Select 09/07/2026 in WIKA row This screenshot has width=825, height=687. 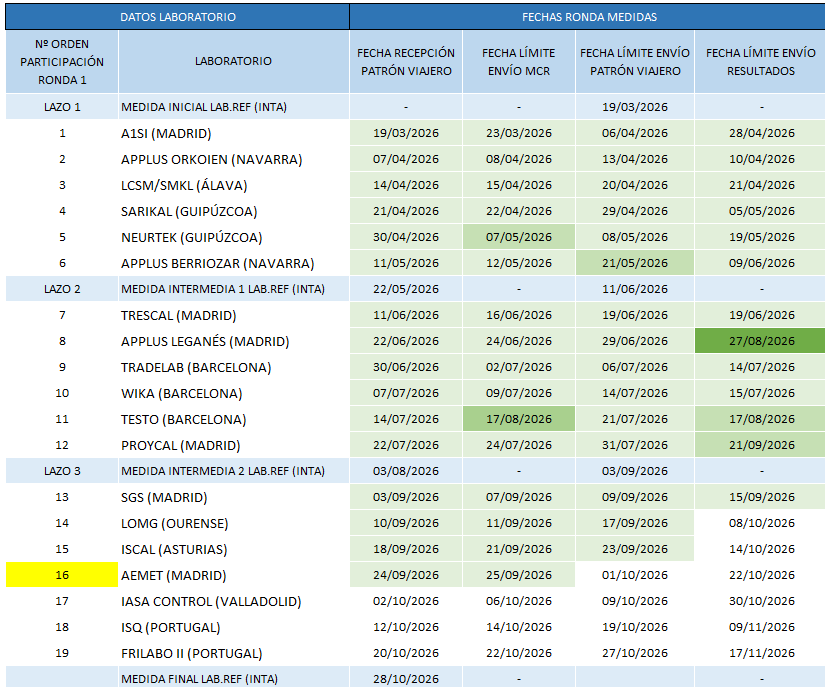[x=519, y=393]
